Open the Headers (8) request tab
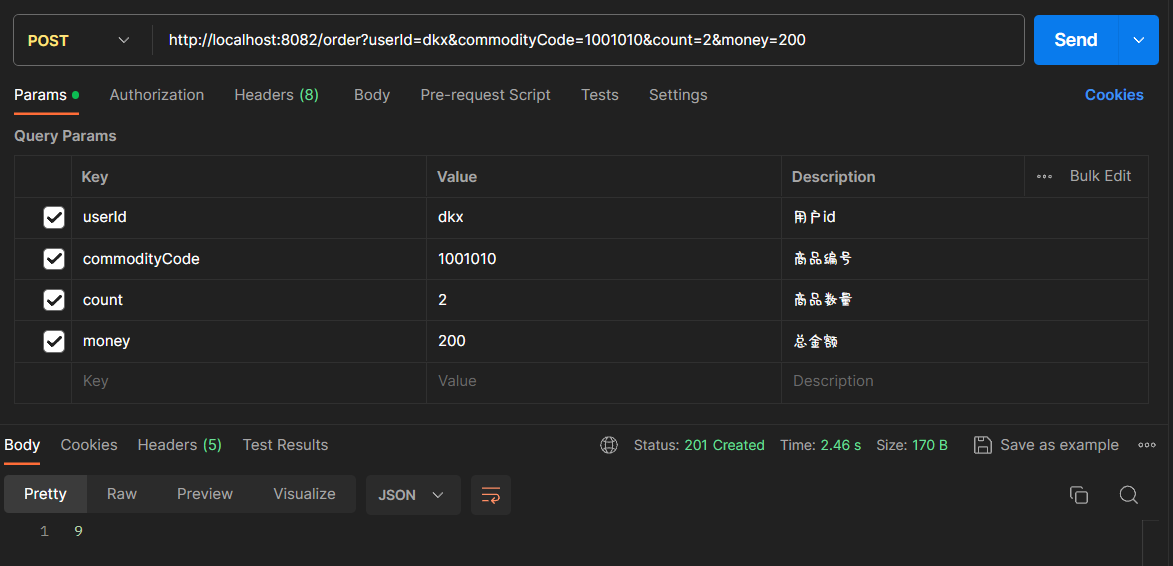The height and width of the screenshot is (566, 1173). click(x=276, y=95)
